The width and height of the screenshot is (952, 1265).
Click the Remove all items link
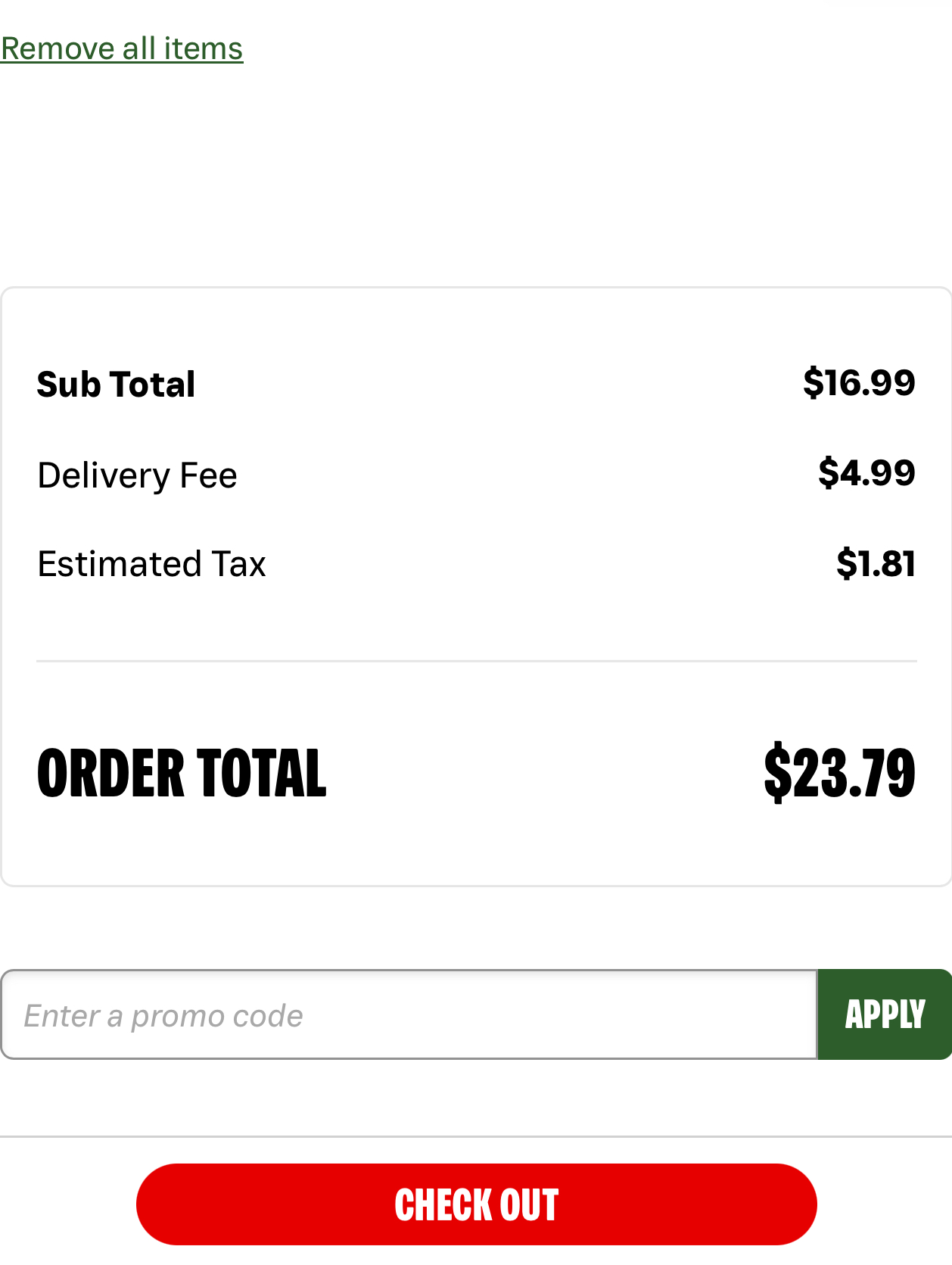[x=122, y=49]
